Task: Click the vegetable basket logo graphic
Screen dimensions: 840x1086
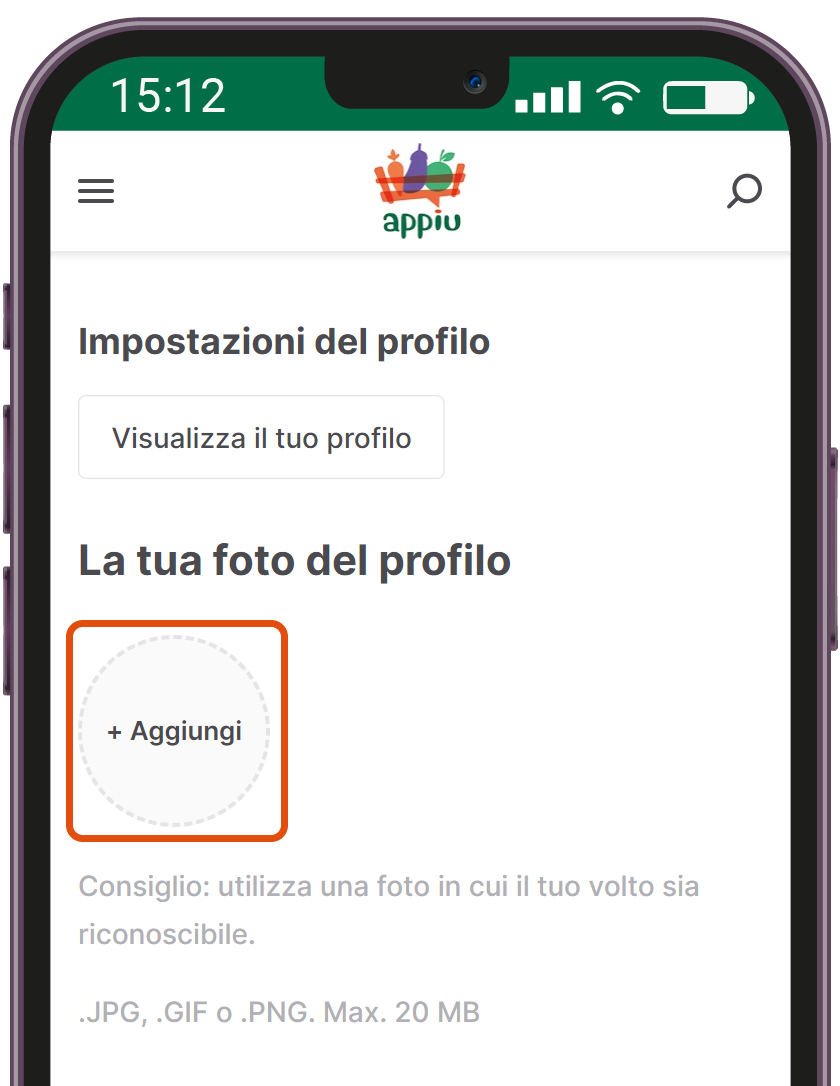Action: [420, 175]
